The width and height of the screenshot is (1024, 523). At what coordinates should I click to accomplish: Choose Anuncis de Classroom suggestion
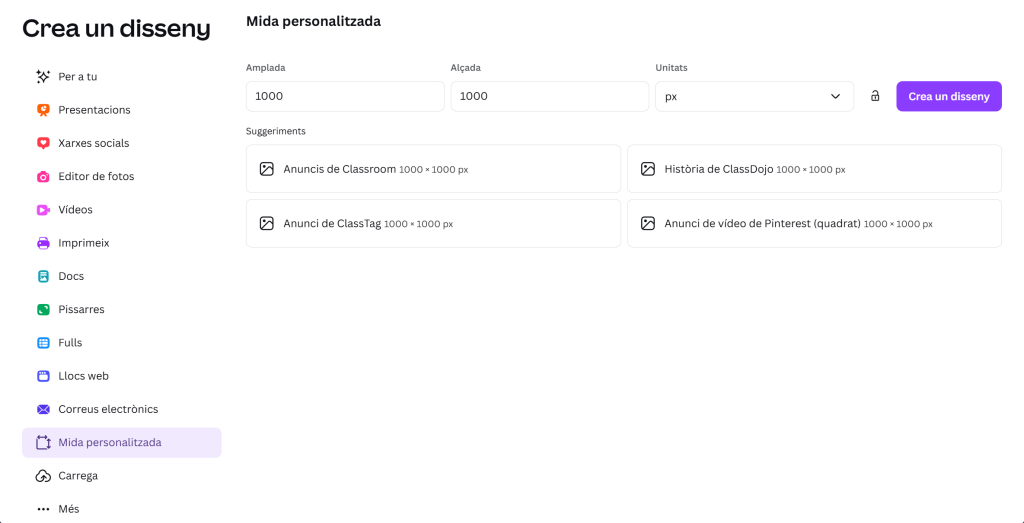[433, 169]
